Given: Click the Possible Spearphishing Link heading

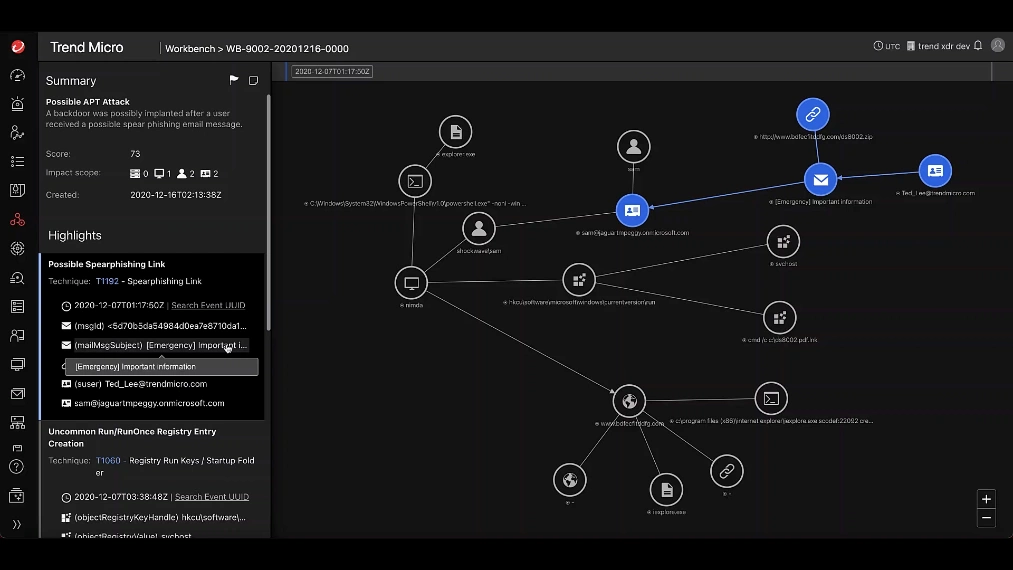Looking at the screenshot, I should coord(107,264).
